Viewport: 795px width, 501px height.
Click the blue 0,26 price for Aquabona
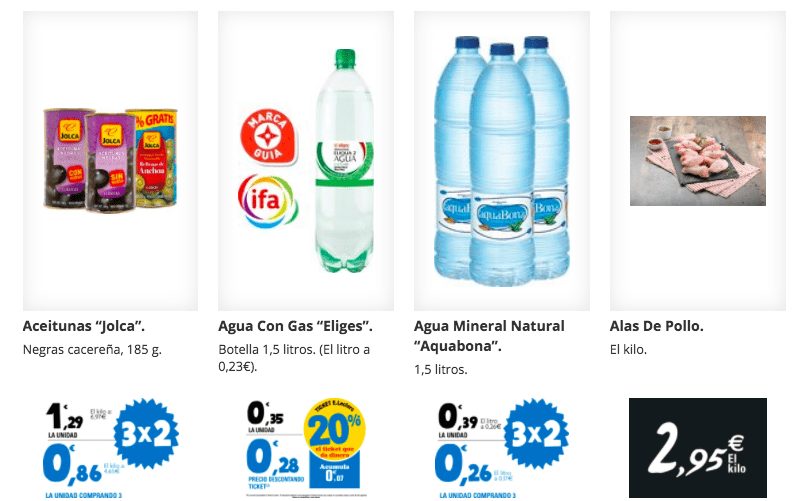463,464
